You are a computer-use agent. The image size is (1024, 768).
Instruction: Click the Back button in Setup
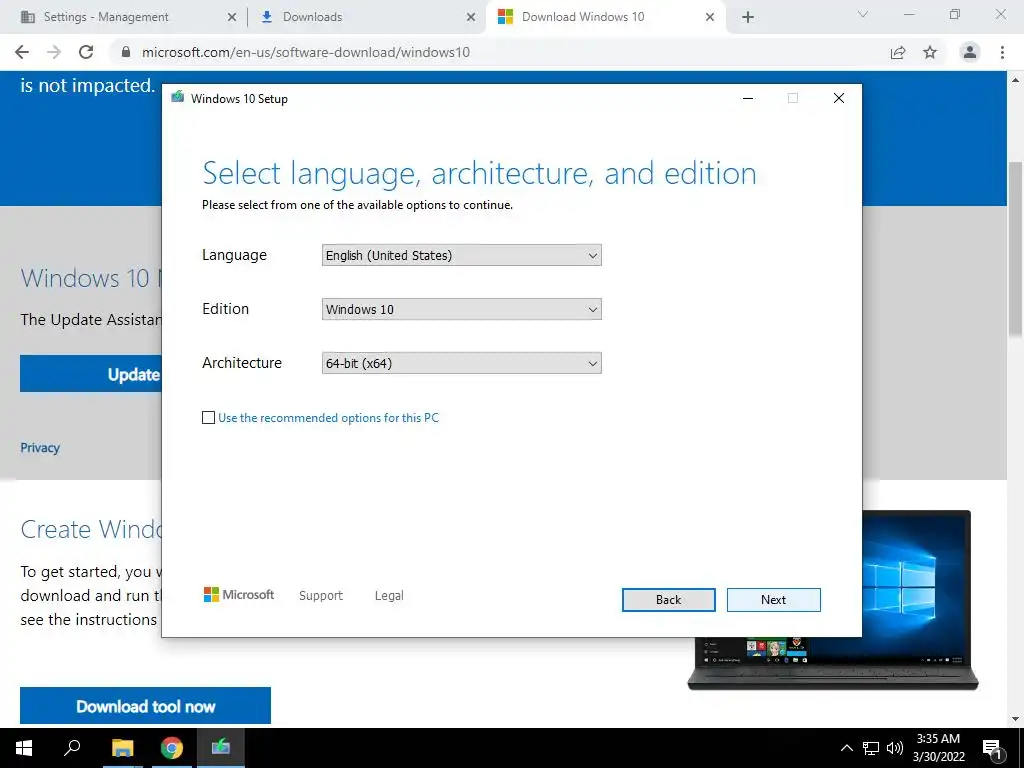point(668,600)
